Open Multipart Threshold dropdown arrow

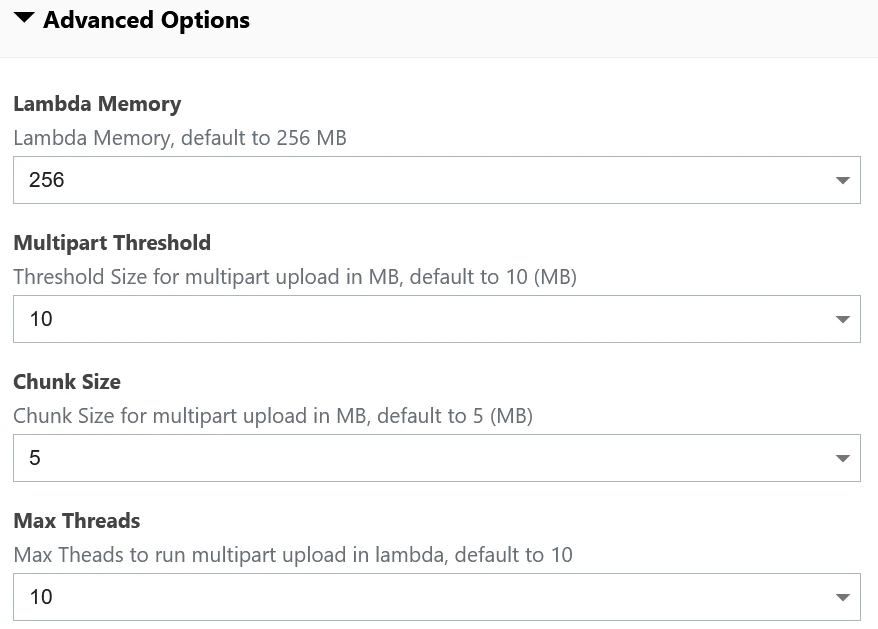841,320
